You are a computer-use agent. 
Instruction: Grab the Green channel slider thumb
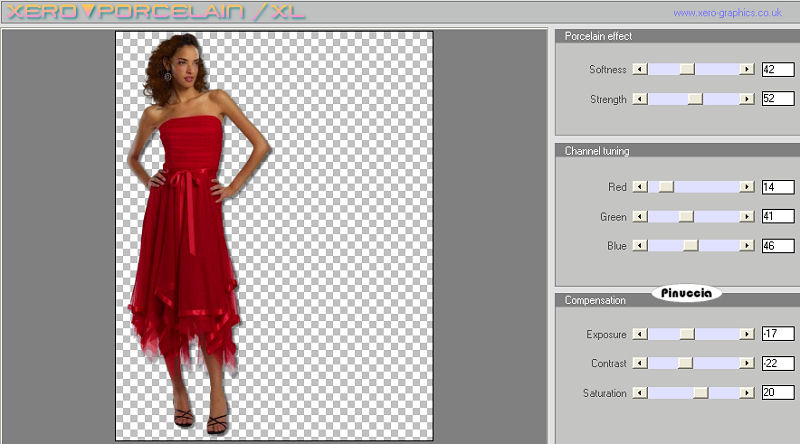coord(686,216)
